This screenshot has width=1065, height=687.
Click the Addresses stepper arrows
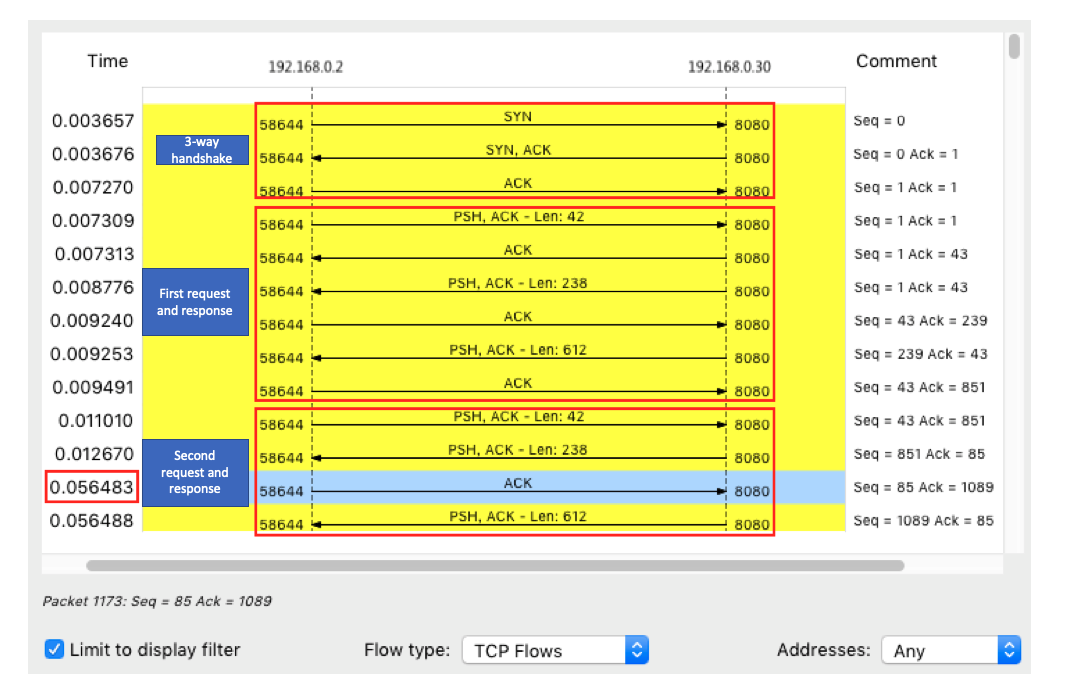1009,650
